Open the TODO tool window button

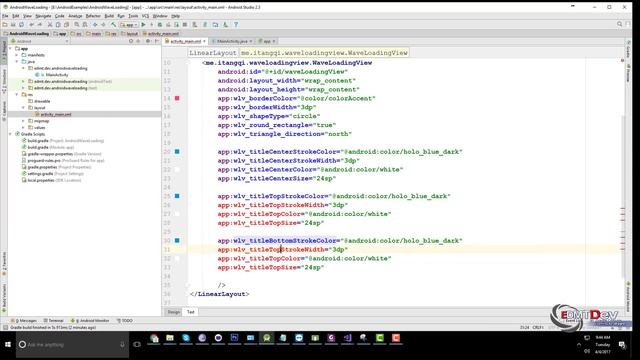coord(125,321)
